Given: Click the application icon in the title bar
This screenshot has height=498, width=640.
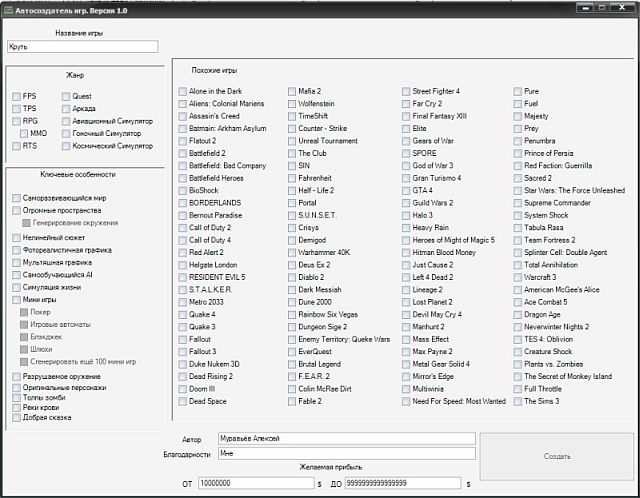Looking at the screenshot, I should click(x=8, y=10).
